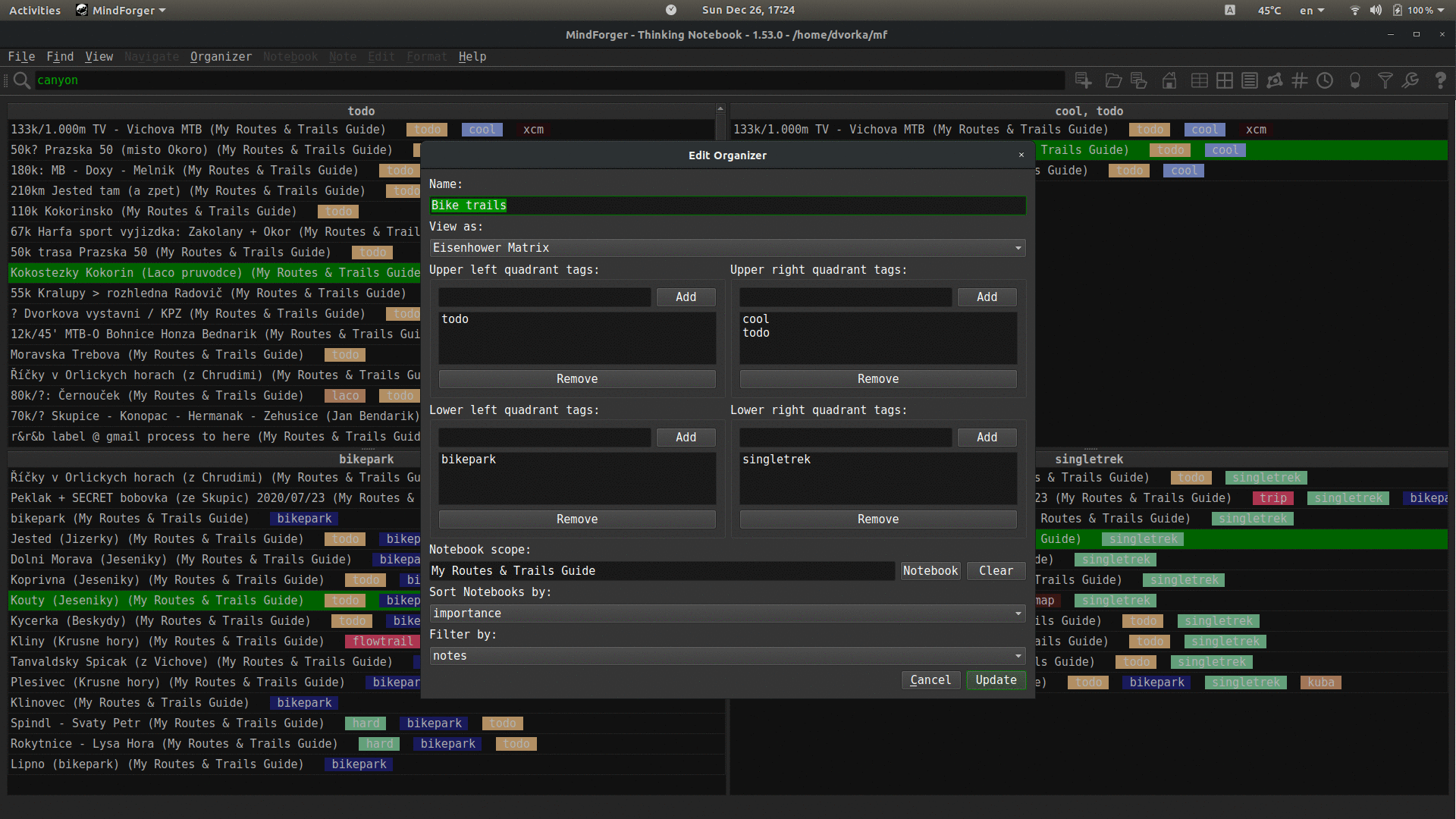Open Activities overview
This screenshot has height=819, width=1456.
[35, 11]
